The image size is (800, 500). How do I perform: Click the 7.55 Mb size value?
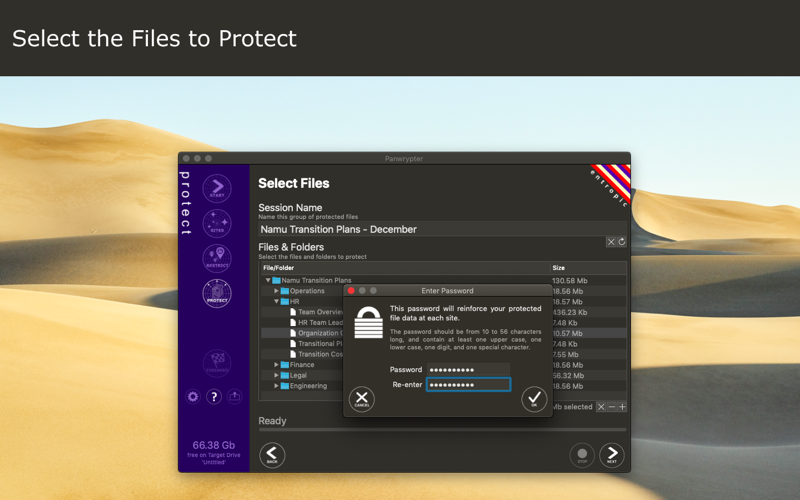click(x=565, y=355)
